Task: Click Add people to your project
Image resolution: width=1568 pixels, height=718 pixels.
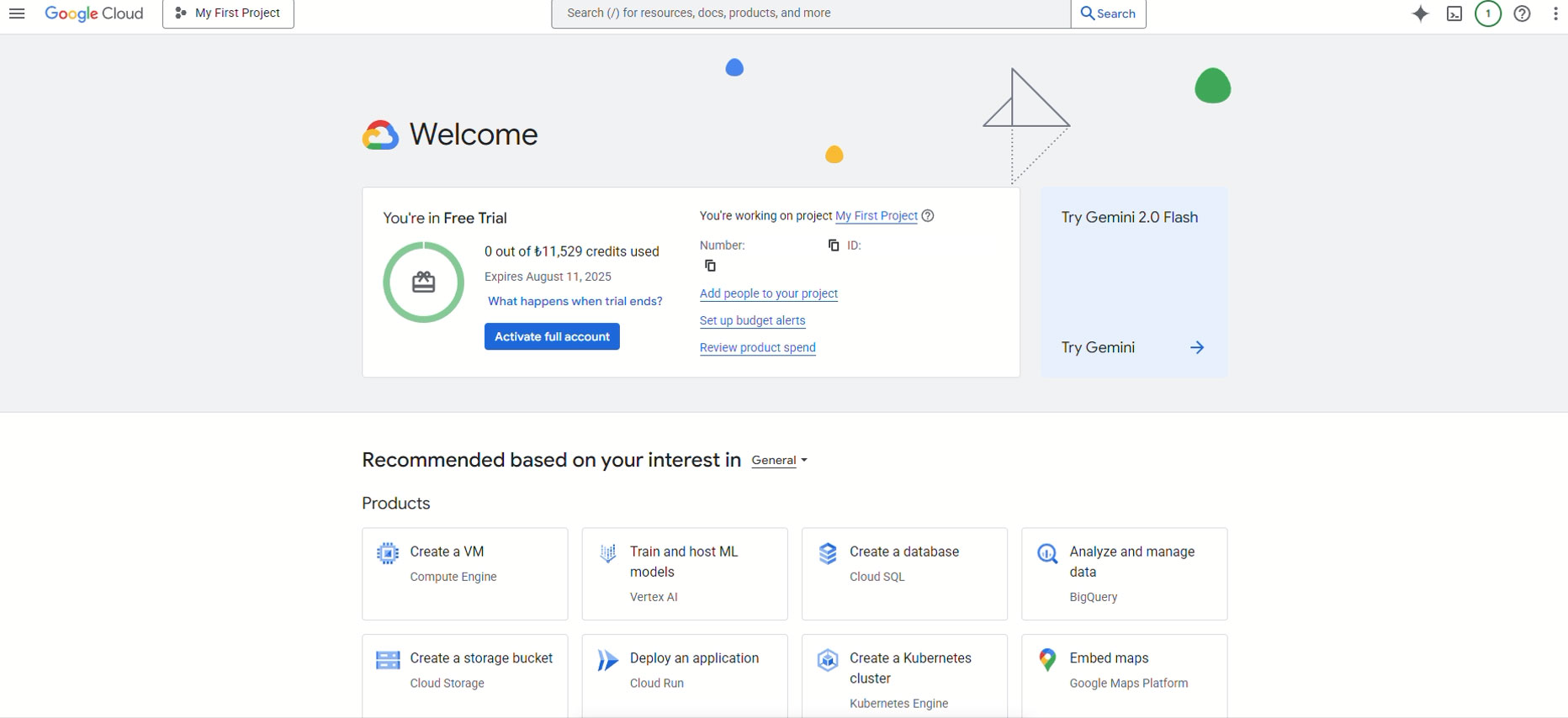Action: [x=769, y=293]
